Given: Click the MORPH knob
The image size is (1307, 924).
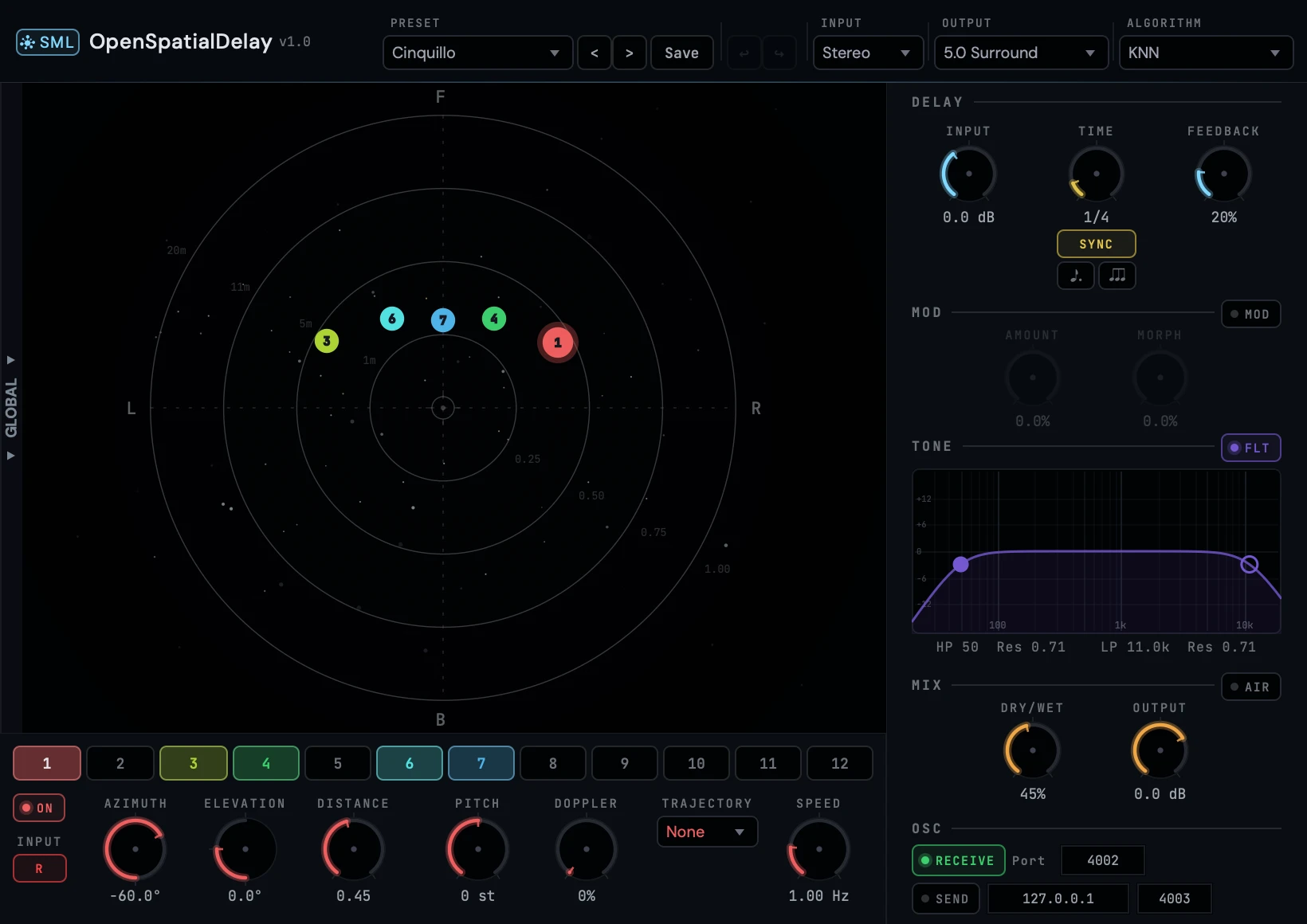Looking at the screenshot, I should tap(1160, 378).
